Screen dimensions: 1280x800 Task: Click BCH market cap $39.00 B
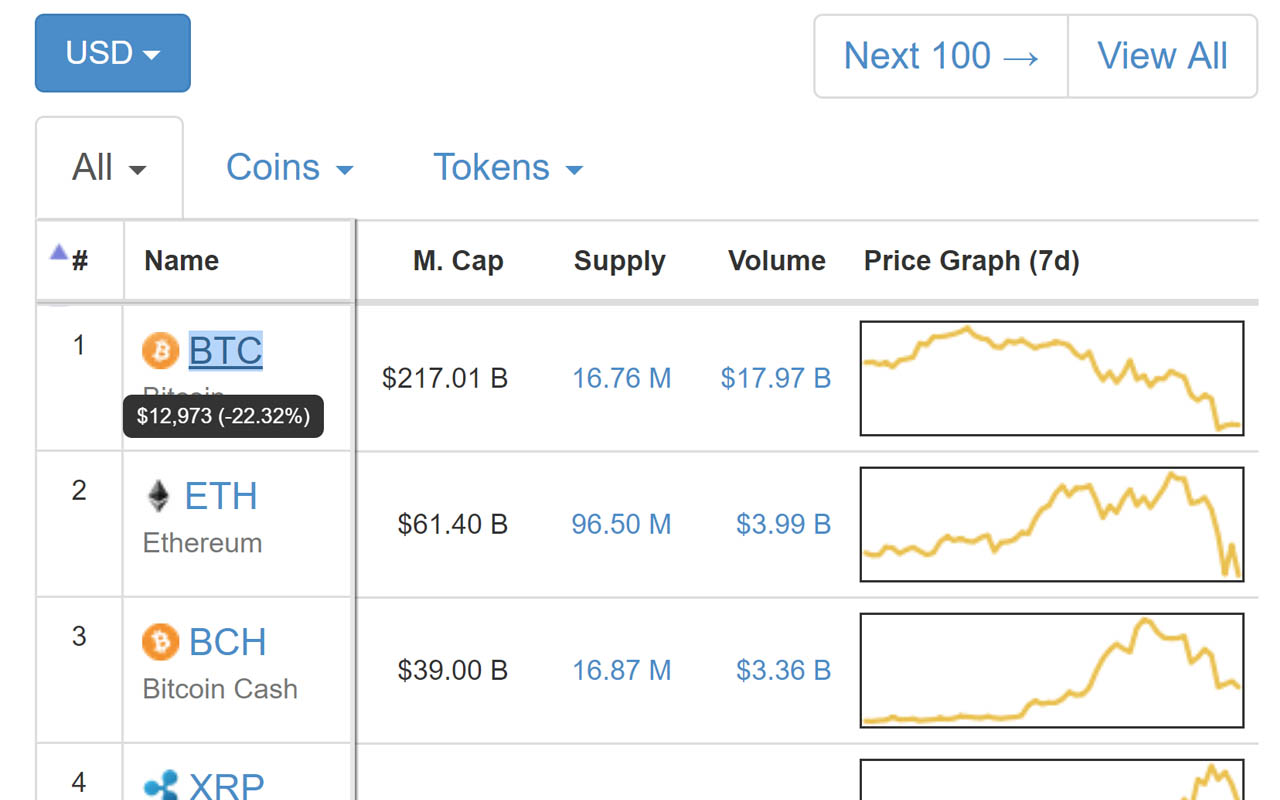[x=453, y=670]
